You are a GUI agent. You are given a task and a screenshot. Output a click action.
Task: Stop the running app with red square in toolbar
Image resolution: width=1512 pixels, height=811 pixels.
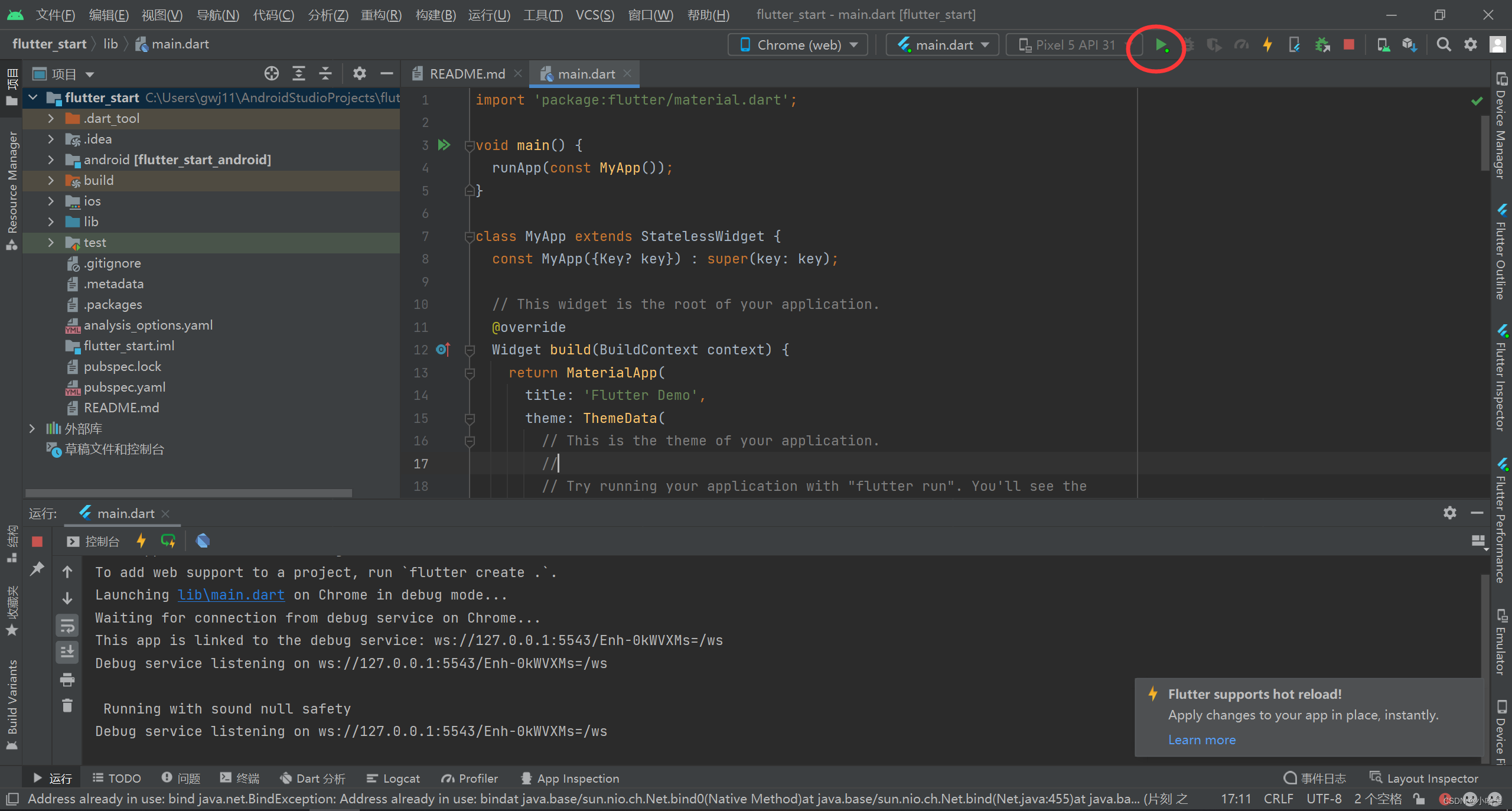[x=1348, y=45]
